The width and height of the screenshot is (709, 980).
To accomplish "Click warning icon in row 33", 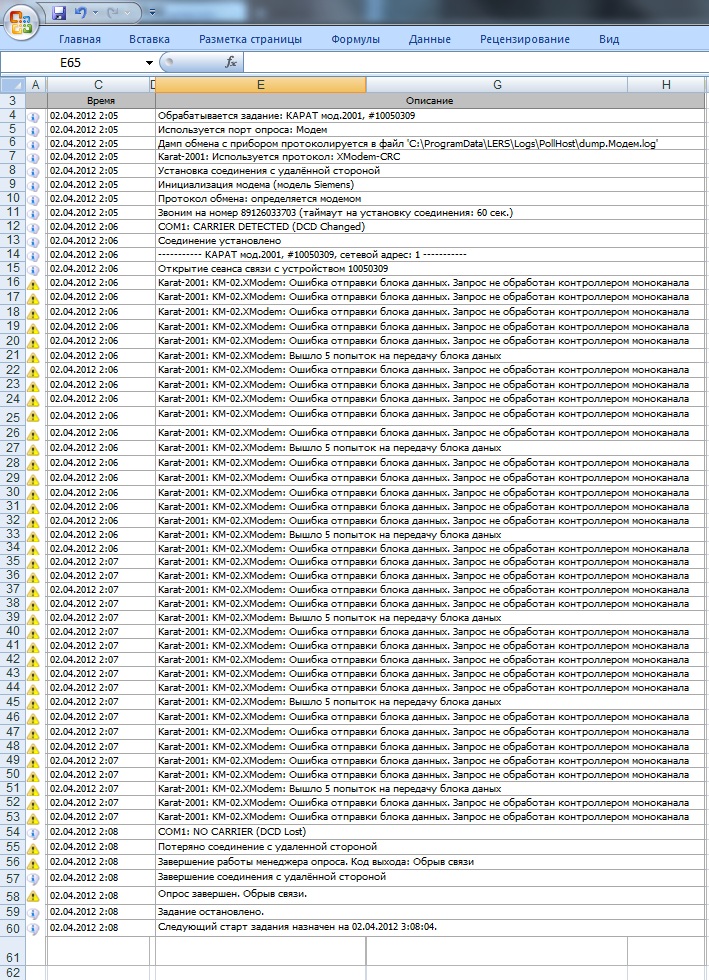I will [x=34, y=536].
